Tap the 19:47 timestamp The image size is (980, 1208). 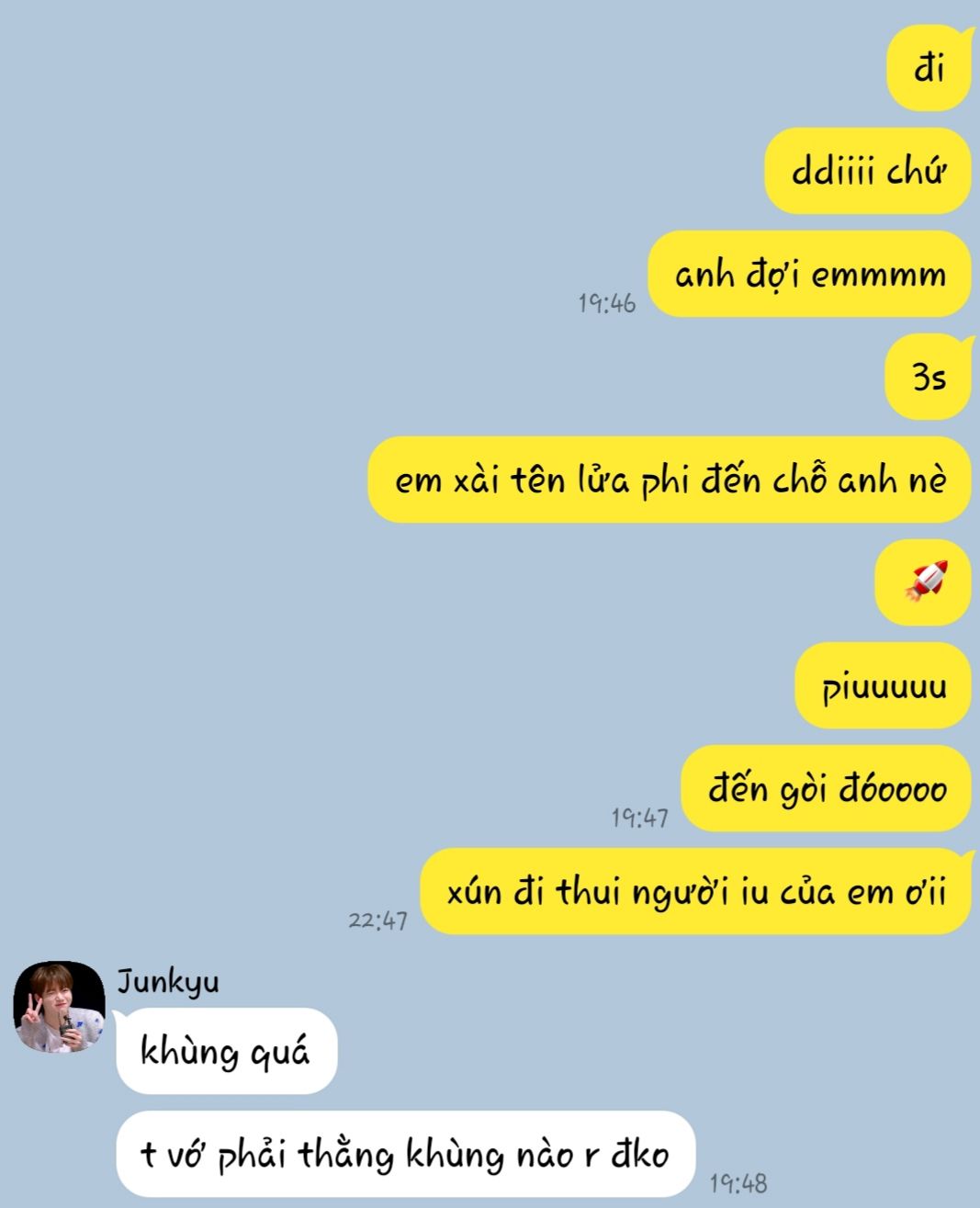click(x=639, y=817)
